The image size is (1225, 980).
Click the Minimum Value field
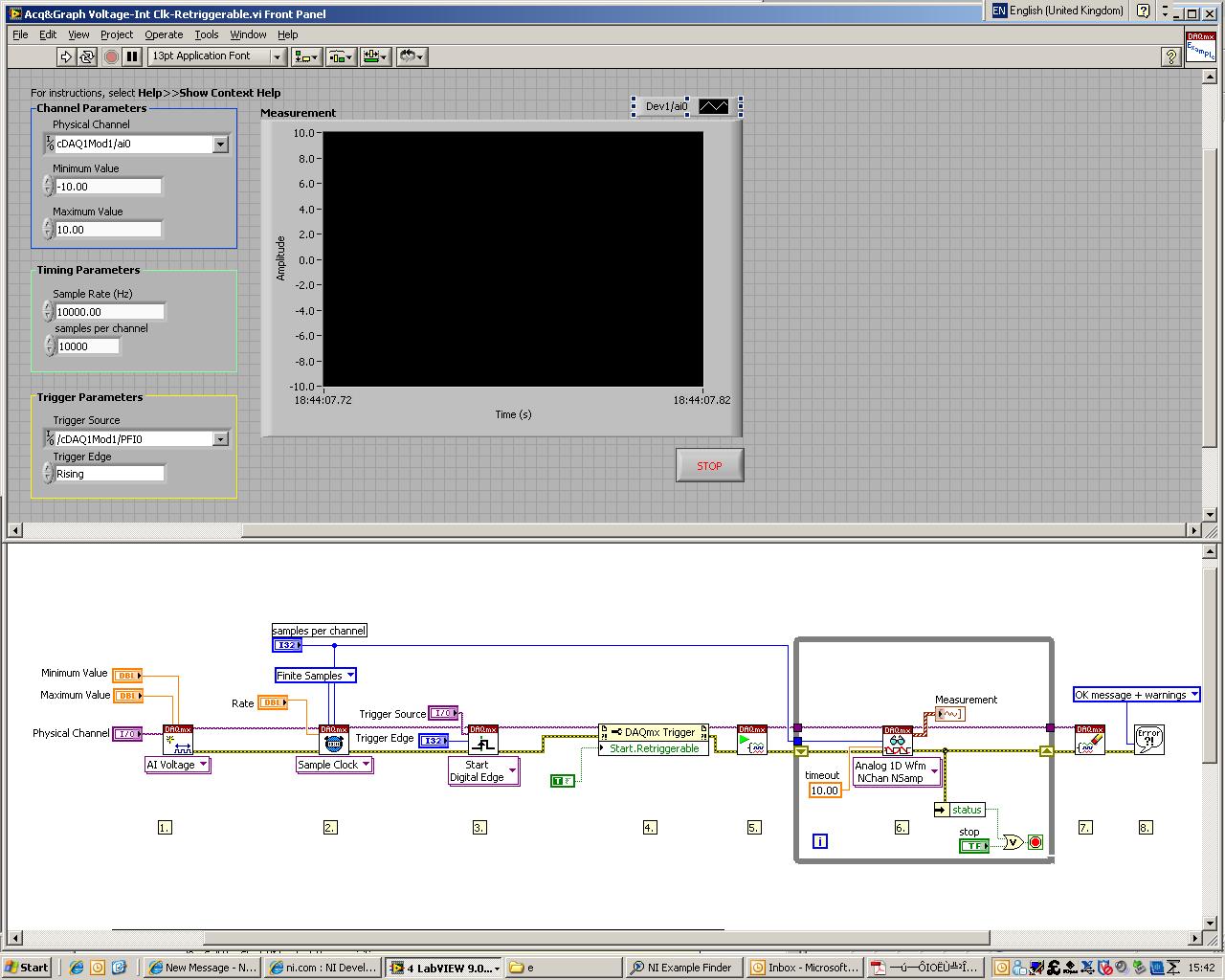107,187
